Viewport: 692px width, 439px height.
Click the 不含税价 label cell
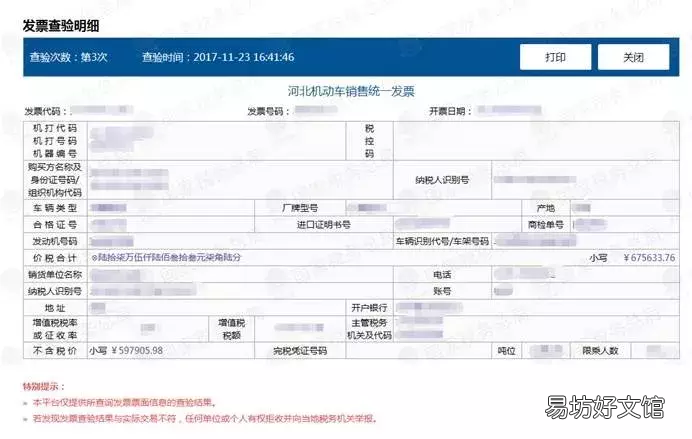[55, 351]
